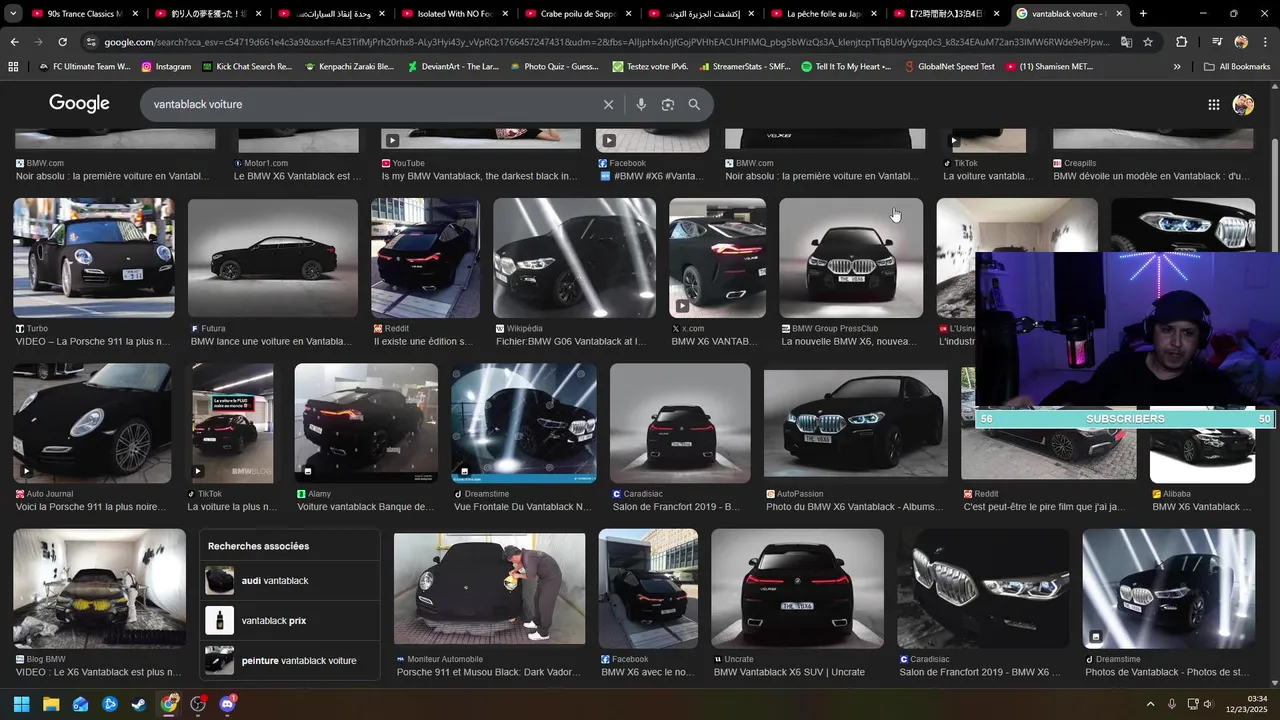Open the taskbar volume speaker icon
The width and height of the screenshot is (1280, 720).
(x=1208, y=704)
